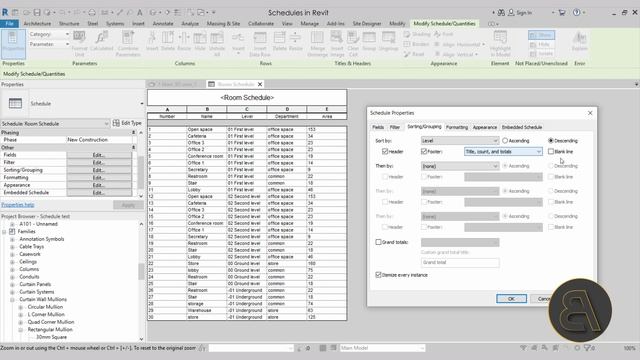Open the Properties help link
The image size is (640, 360).
(18, 204)
